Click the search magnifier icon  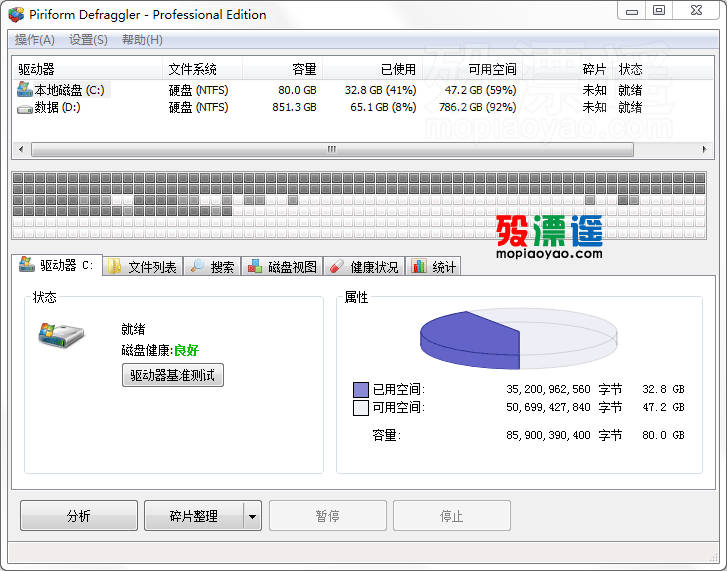point(197,266)
